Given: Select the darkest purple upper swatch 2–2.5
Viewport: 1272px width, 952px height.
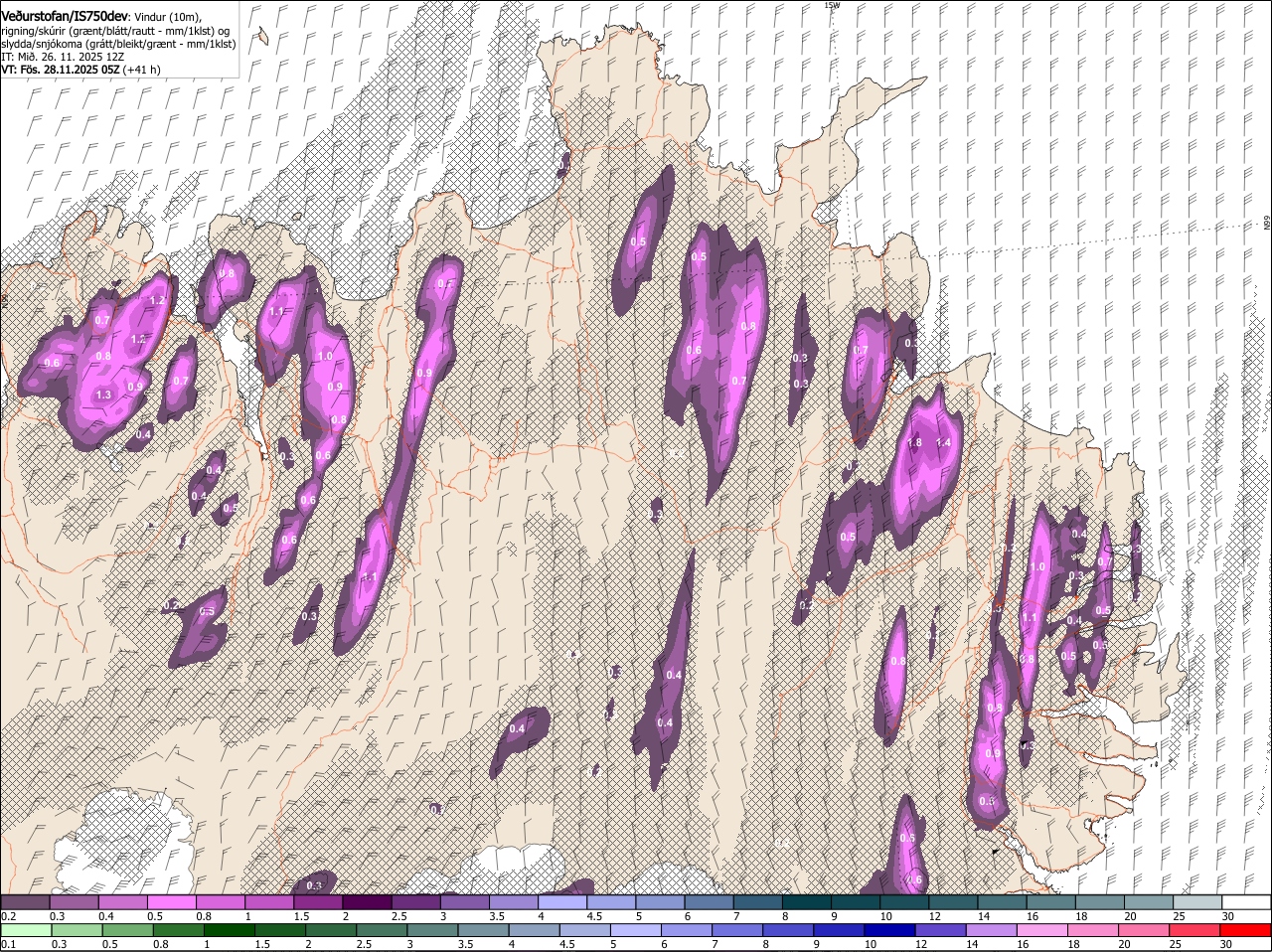Looking at the screenshot, I should (368, 902).
